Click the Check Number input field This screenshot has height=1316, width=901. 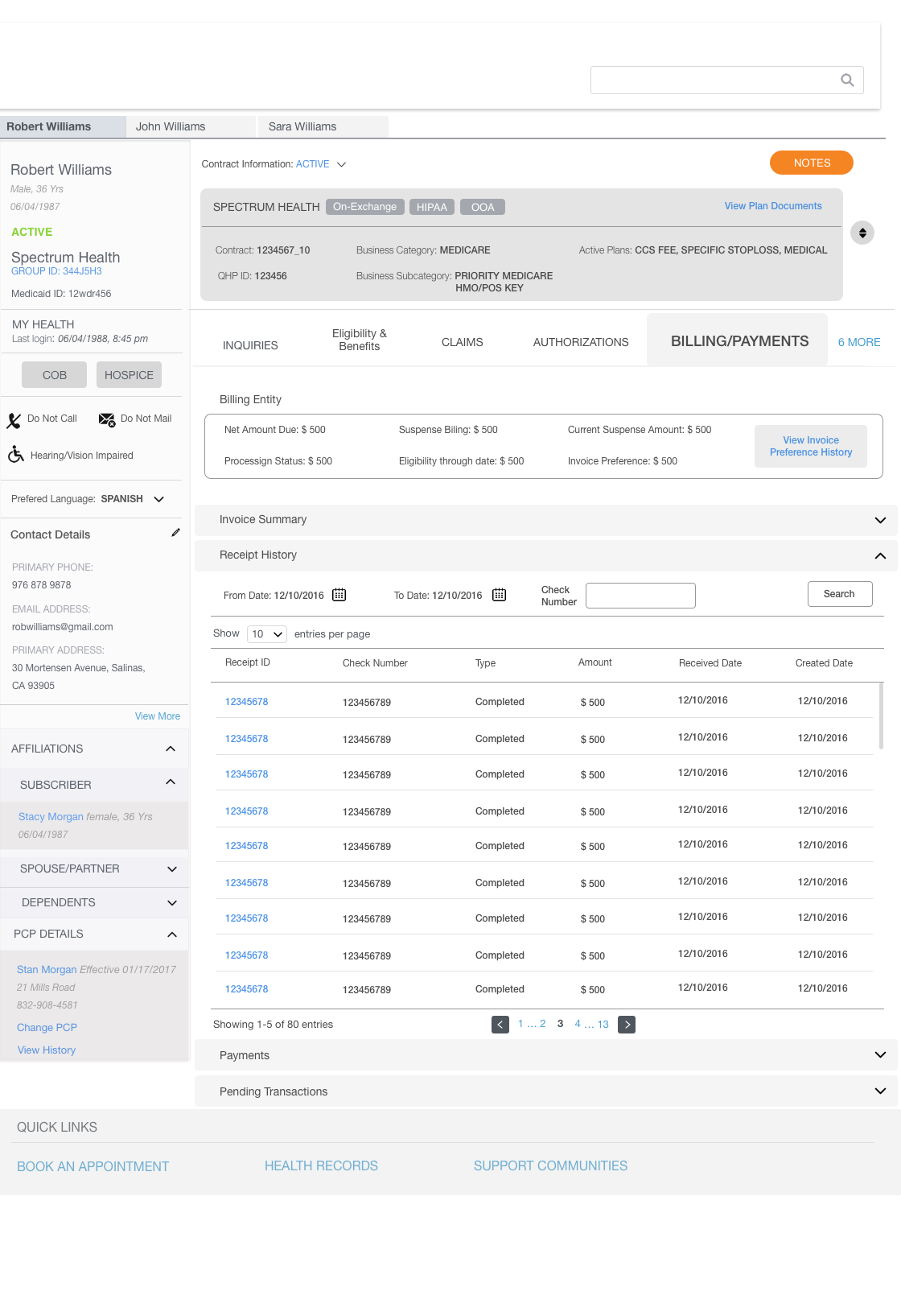click(640, 596)
